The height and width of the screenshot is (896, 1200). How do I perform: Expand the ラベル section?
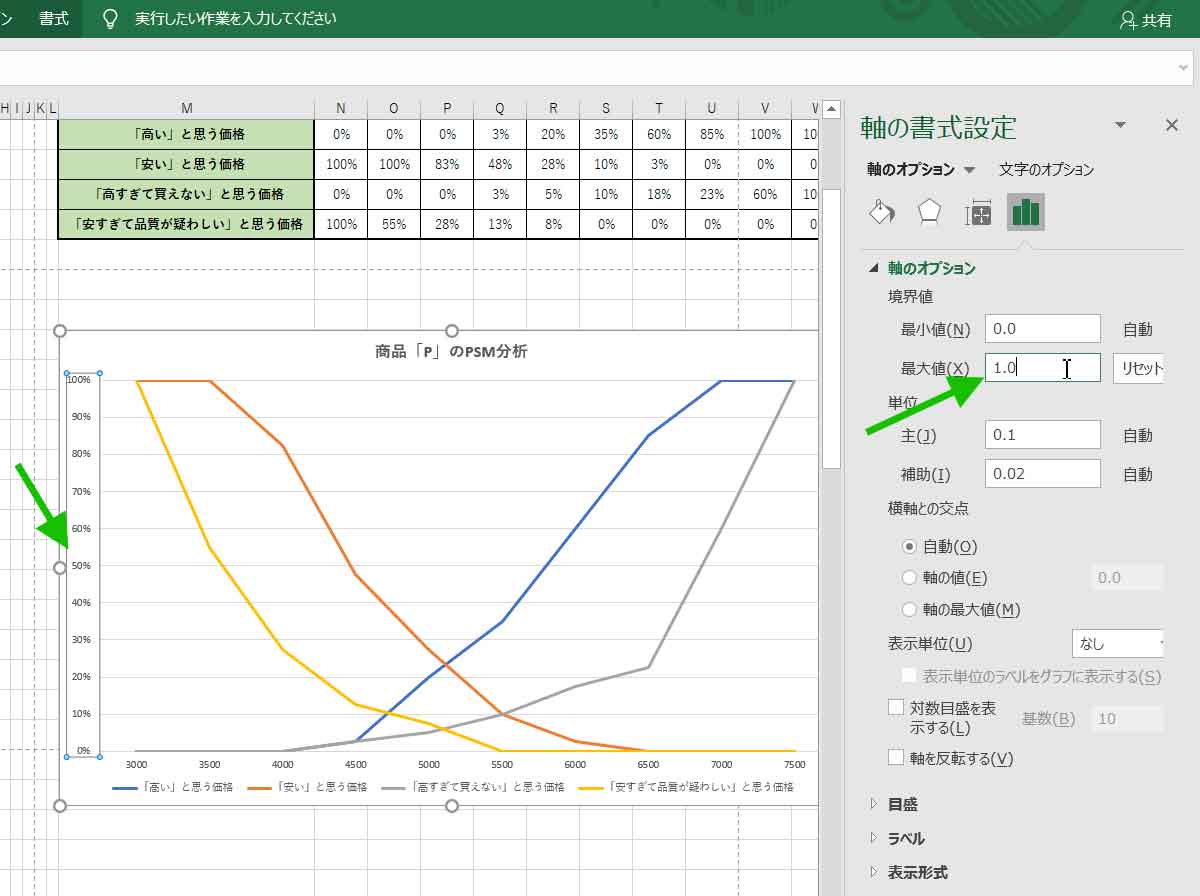pyautogui.click(x=874, y=838)
